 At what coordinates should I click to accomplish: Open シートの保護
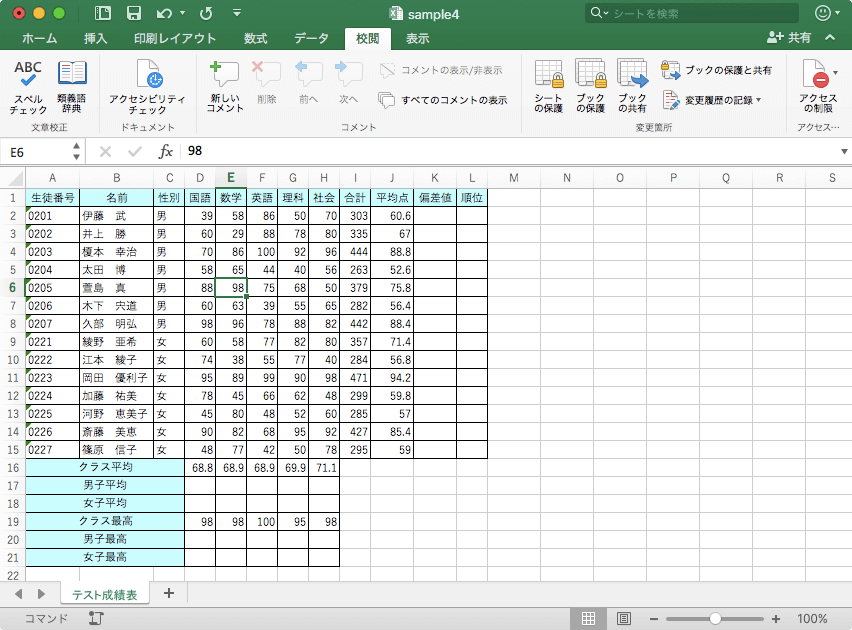point(548,87)
